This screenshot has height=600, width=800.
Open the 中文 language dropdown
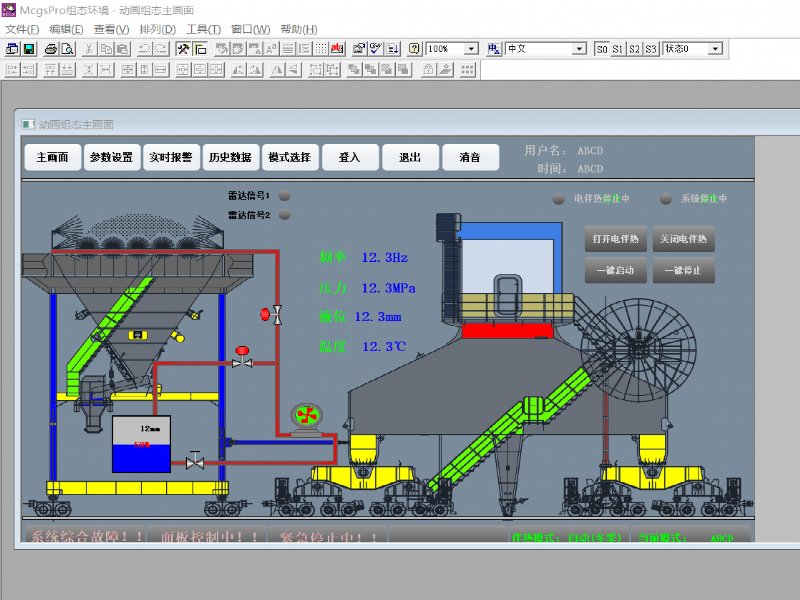click(x=579, y=49)
